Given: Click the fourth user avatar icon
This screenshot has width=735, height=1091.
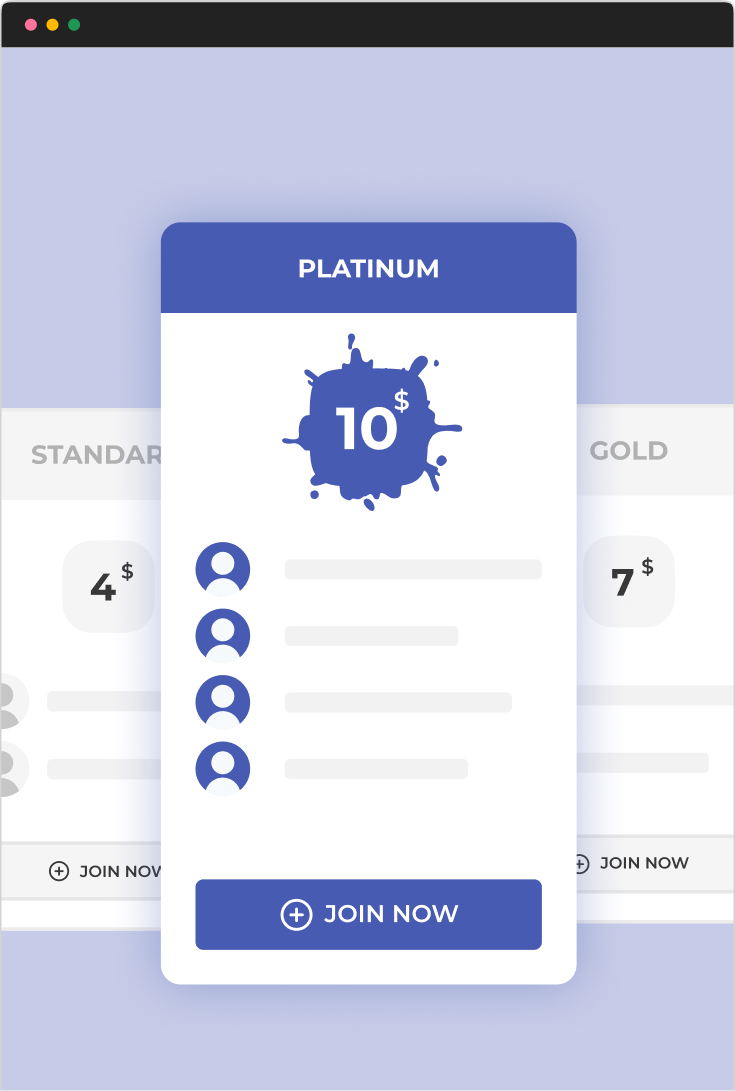Looking at the screenshot, I should tap(222, 769).
